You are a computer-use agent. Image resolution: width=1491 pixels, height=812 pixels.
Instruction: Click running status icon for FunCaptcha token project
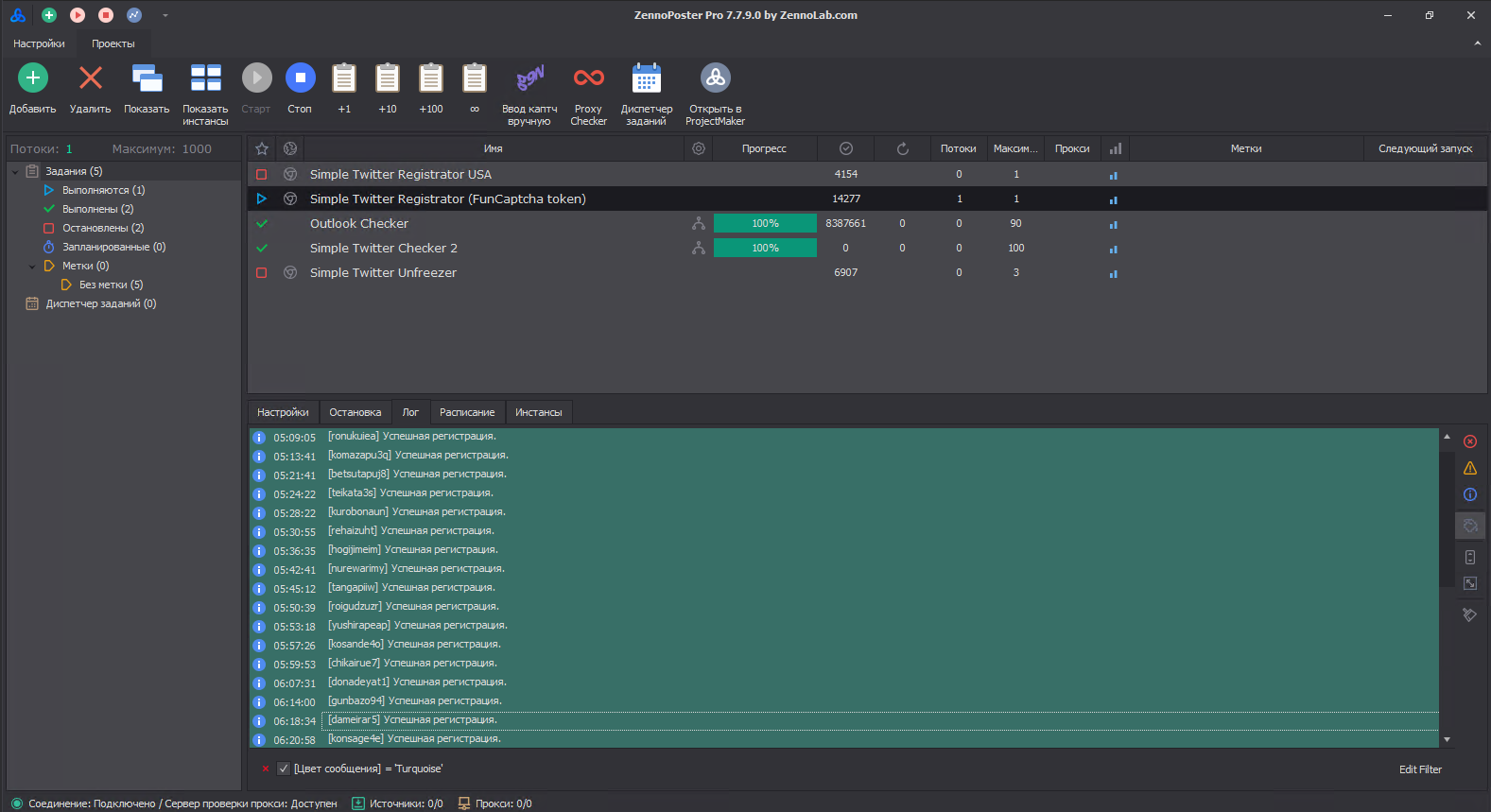tap(262, 199)
